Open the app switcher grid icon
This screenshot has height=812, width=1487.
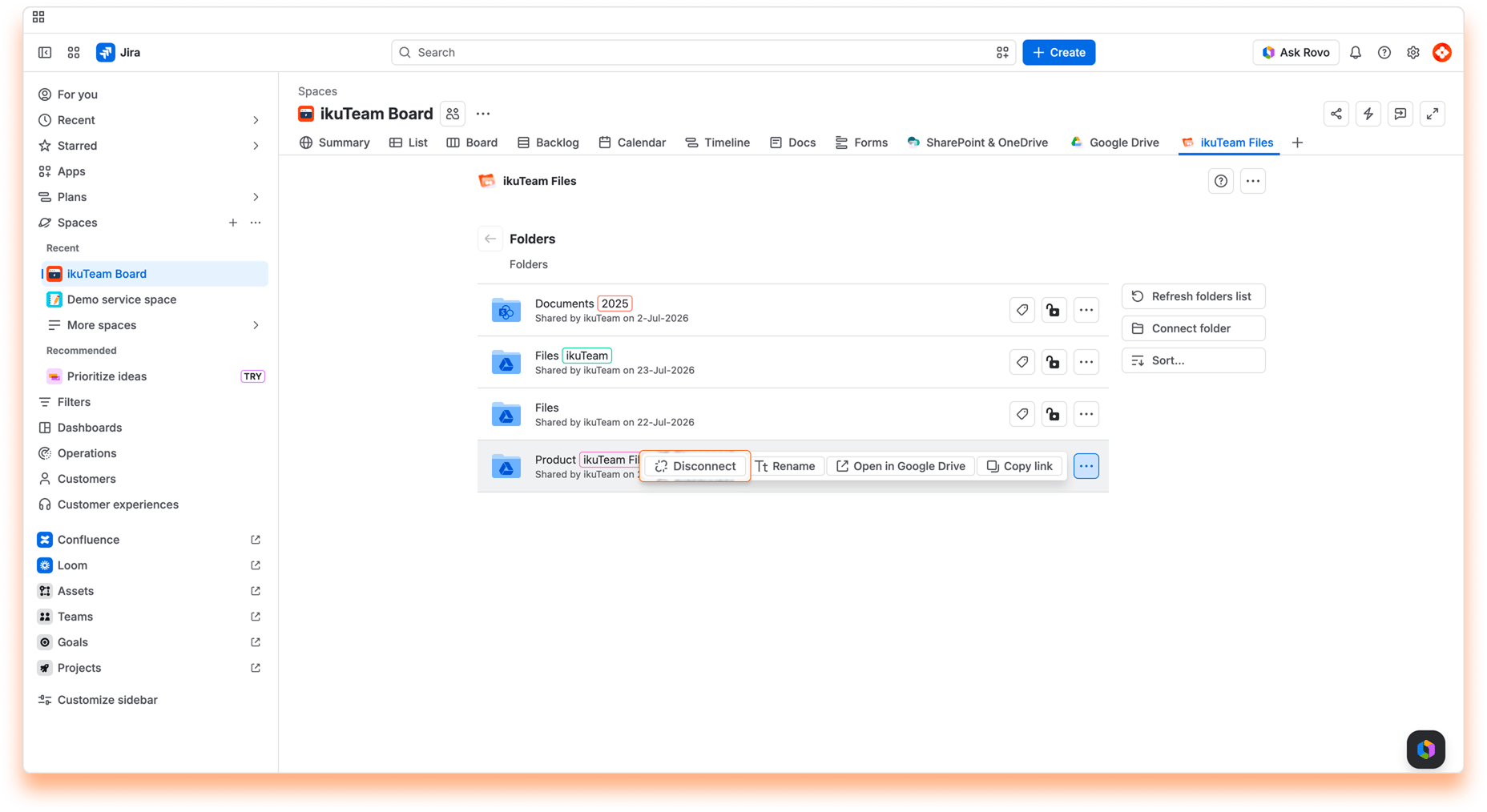tap(74, 52)
